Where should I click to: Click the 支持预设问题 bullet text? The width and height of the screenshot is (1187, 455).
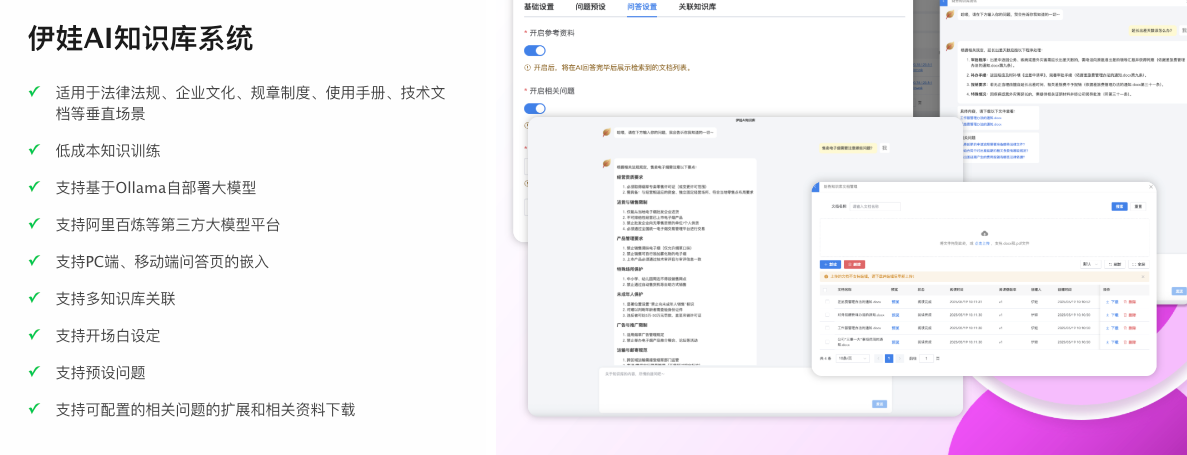101,372
